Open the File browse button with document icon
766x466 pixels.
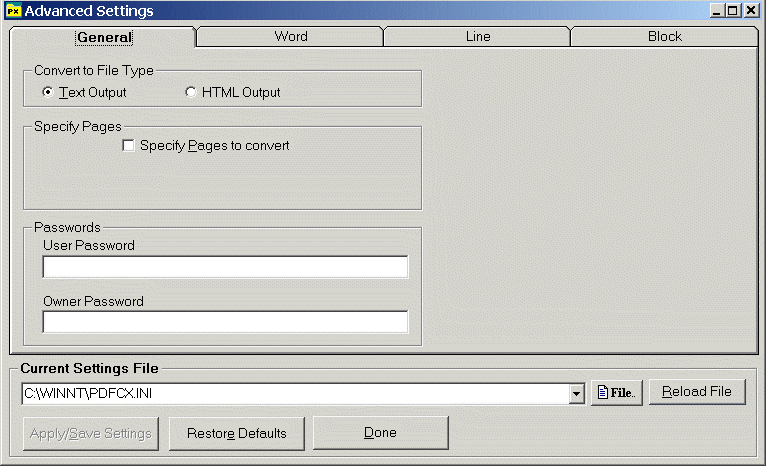click(x=617, y=393)
